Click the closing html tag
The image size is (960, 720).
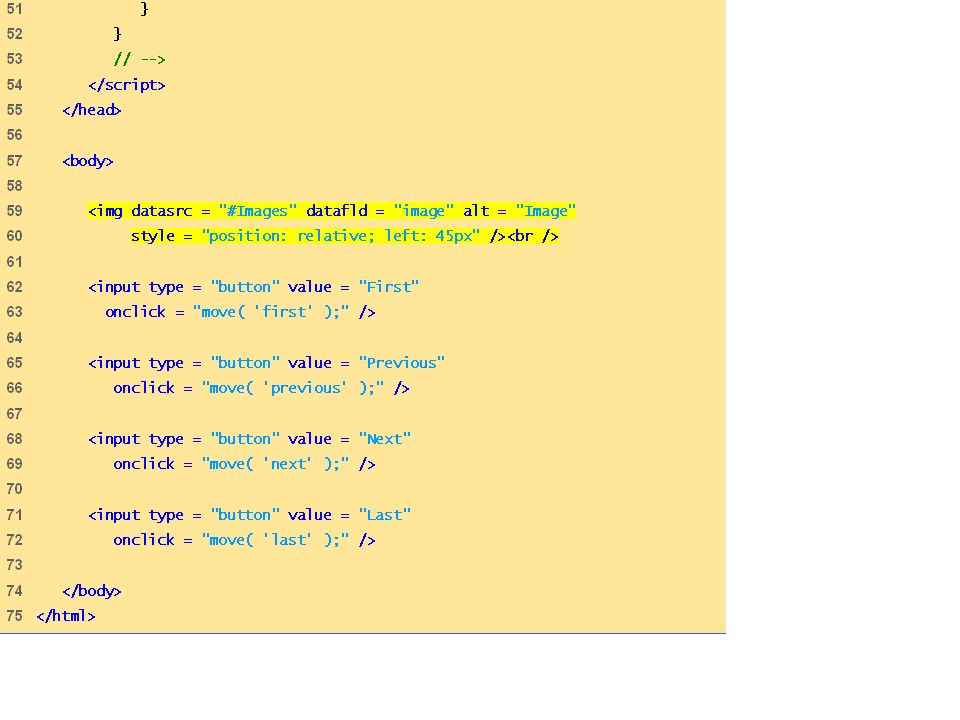[66, 617]
